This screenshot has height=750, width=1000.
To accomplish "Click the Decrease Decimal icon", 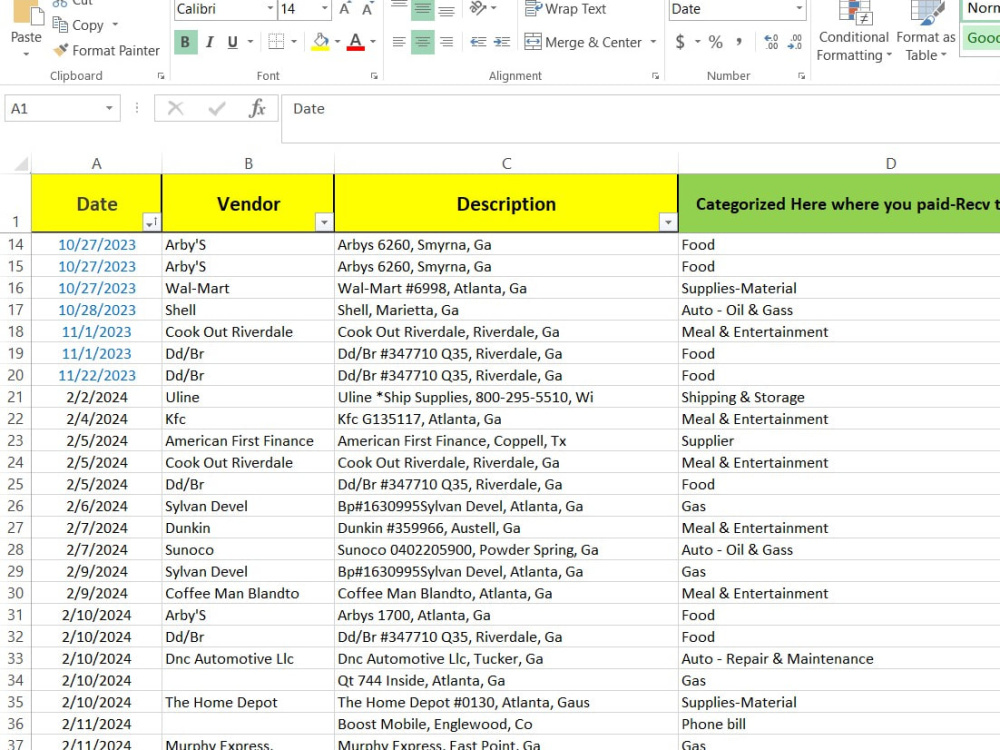I will click(x=795, y=42).
